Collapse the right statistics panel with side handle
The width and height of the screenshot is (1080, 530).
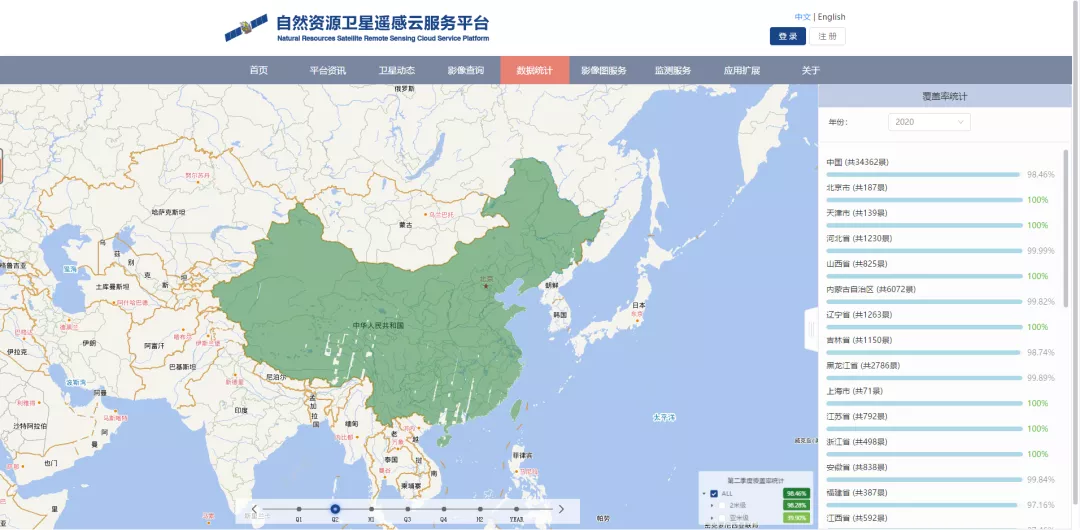click(x=811, y=330)
